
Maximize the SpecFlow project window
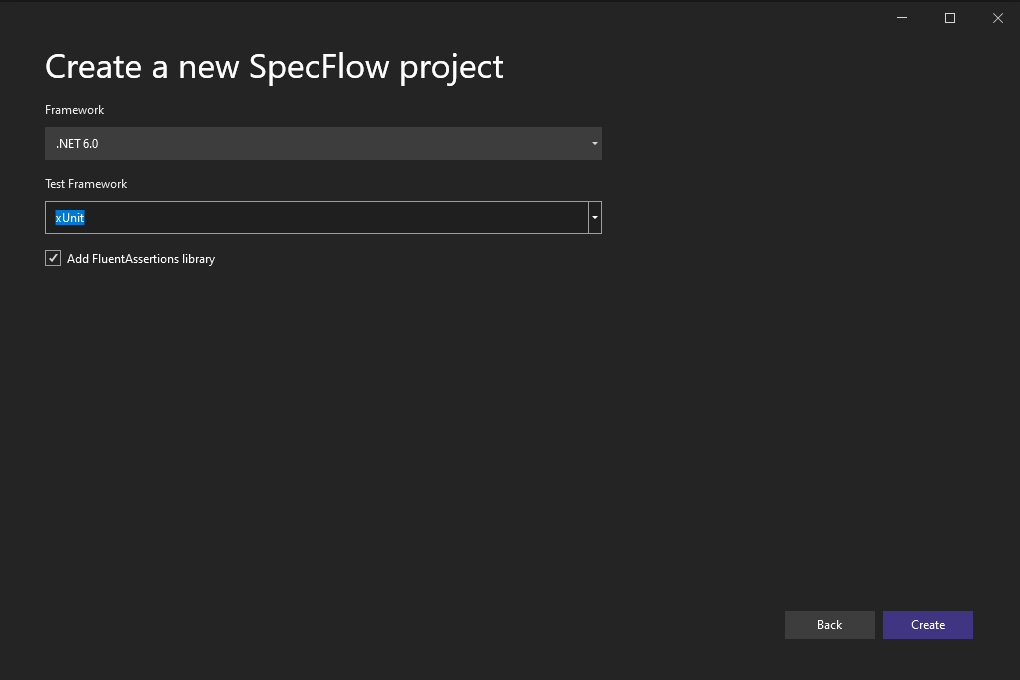949,17
